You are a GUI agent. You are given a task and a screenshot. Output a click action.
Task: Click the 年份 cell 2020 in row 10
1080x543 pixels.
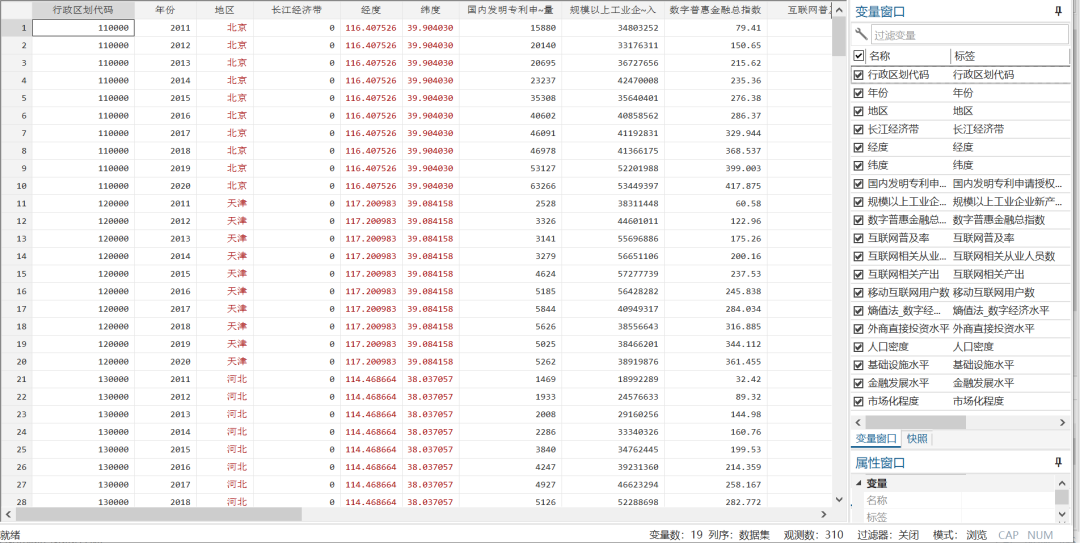(165, 186)
